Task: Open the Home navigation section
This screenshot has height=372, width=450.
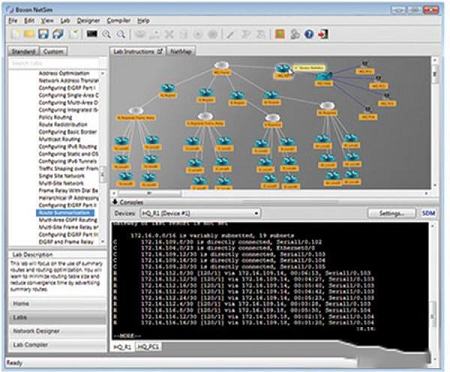Action: (x=57, y=304)
